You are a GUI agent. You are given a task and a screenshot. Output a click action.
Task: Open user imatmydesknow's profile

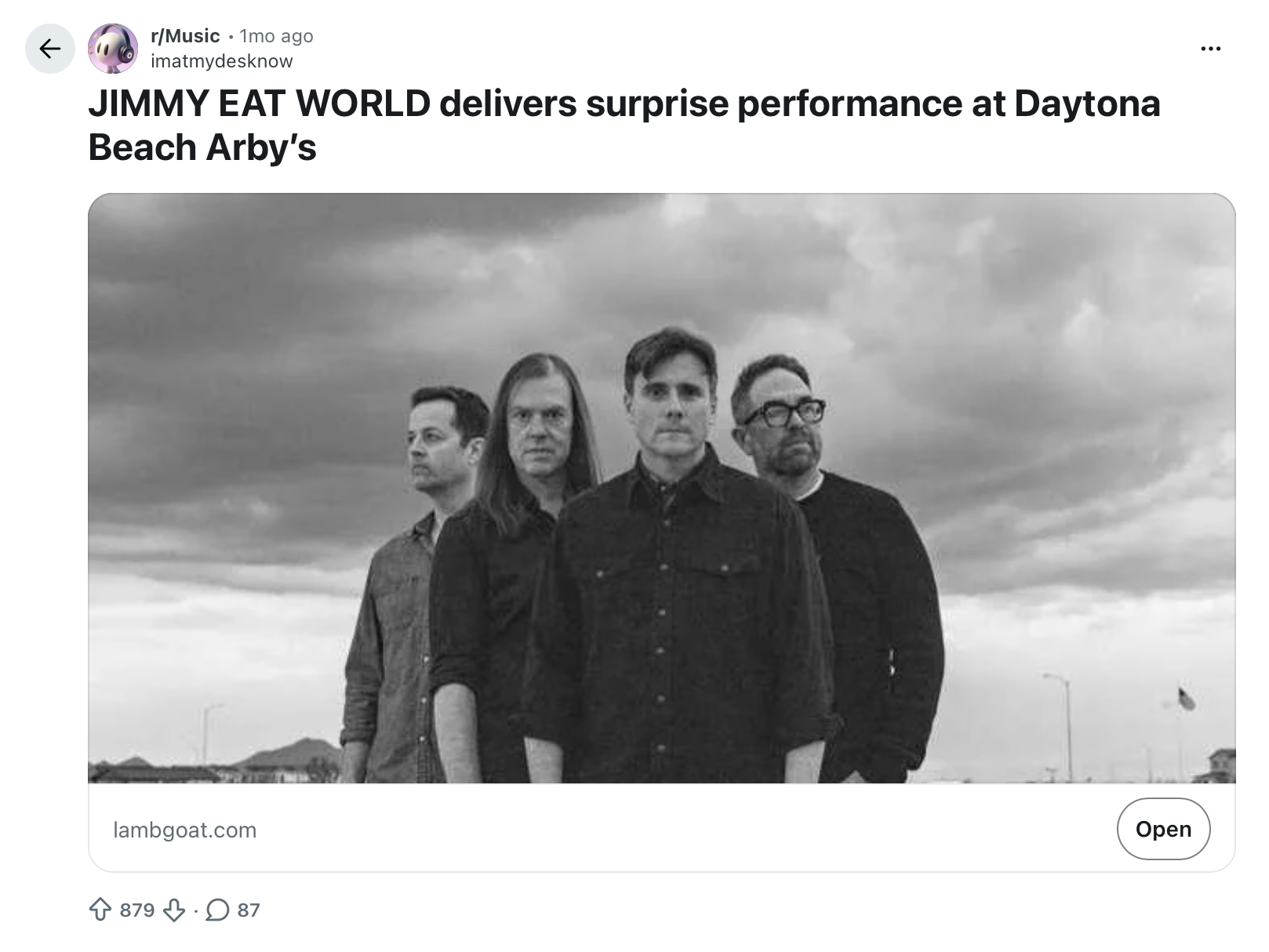(221, 61)
